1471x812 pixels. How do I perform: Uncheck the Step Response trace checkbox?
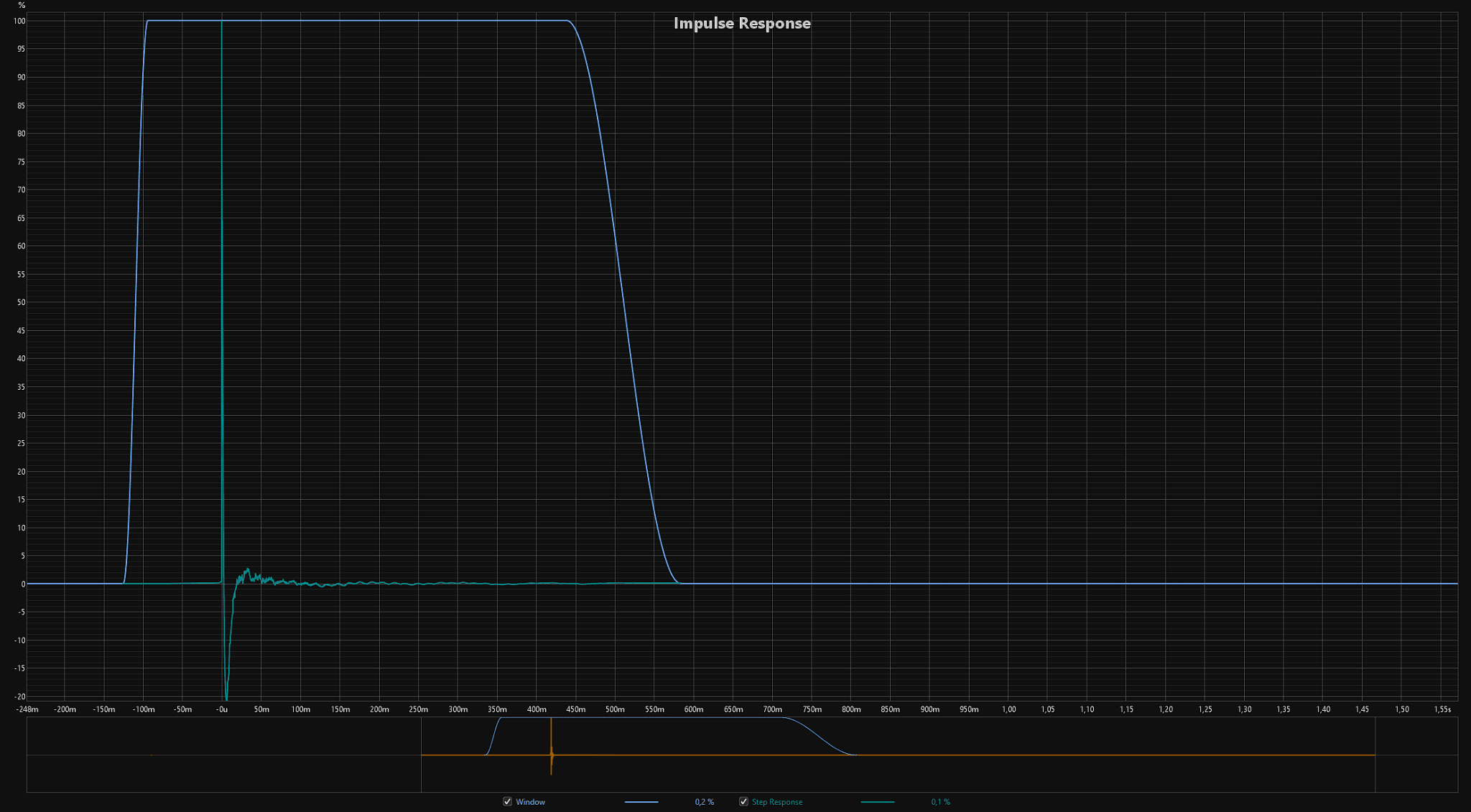click(x=743, y=801)
